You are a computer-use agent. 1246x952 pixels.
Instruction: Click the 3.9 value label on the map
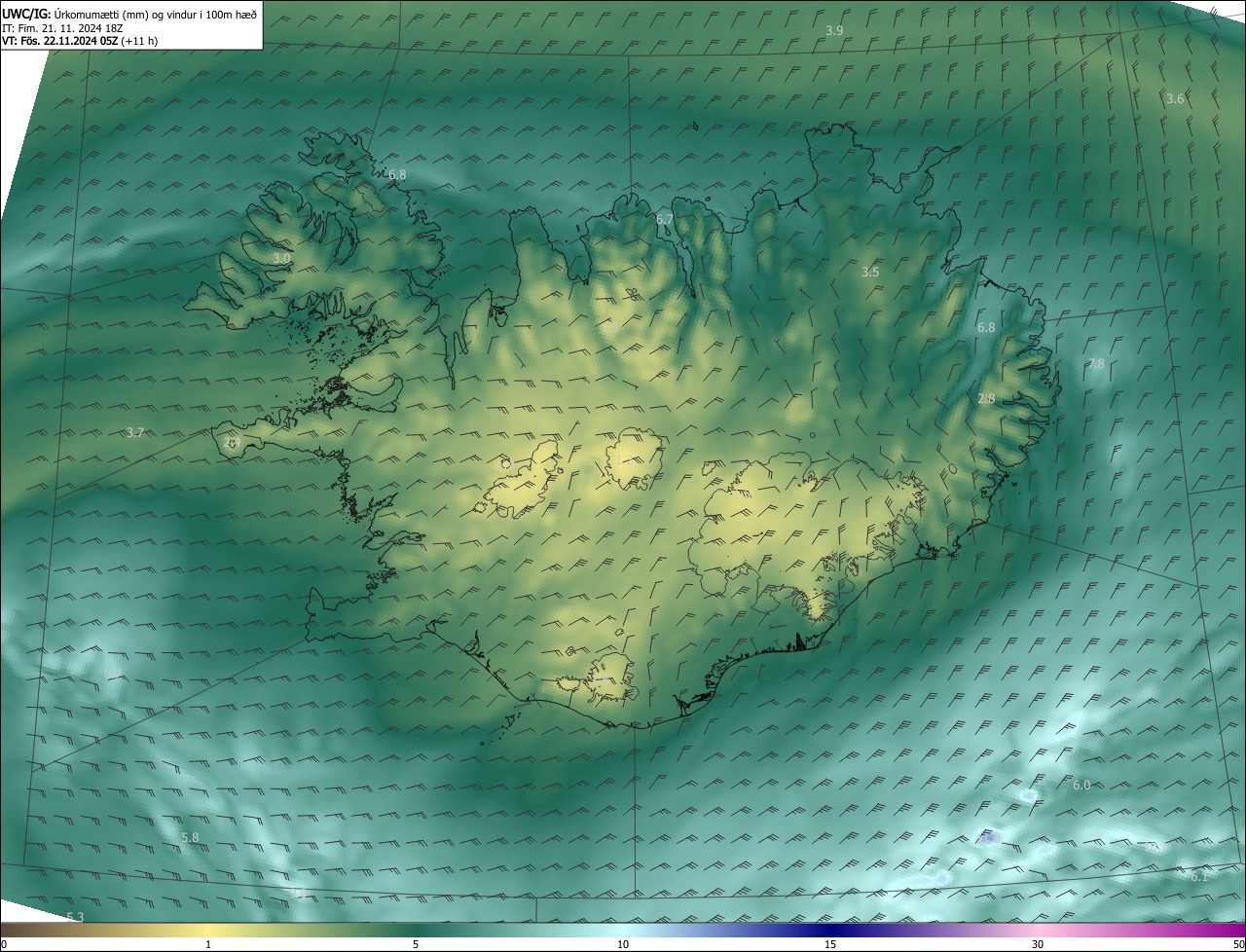pyautogui.click(x=834, y=31)
